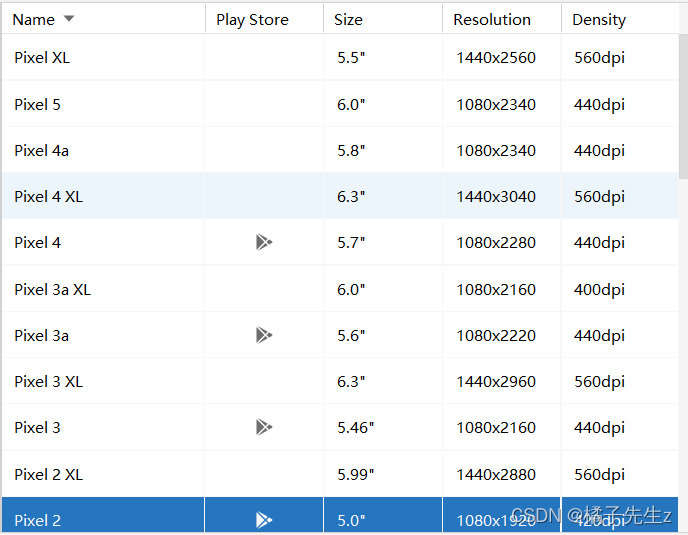This screenshot has width=688, height=535.
Task: Click the Play Store icon for Pixel 3
Action: click(264, 427)
